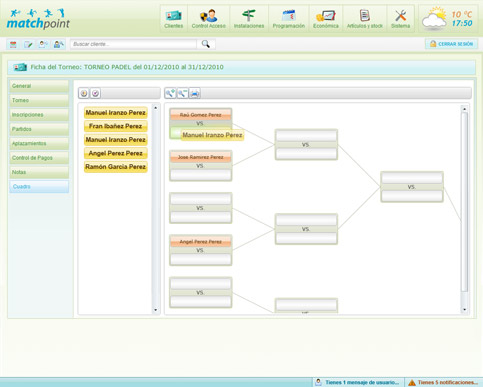Image resolution: width=483 pixels, height=387 pixels.
Task: Click the search magnifier next to client field
Action: tap(206, 44)
